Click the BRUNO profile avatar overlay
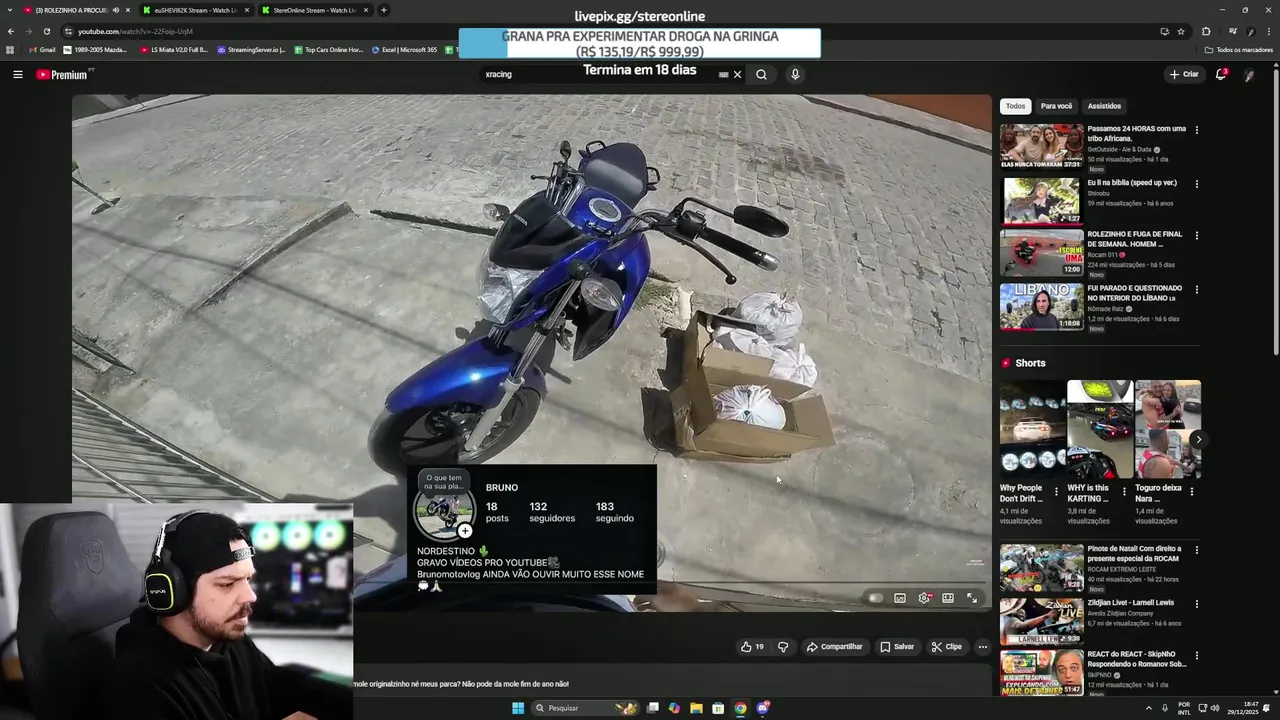Screen dimensions: 1280x720 pyautogui.click(x=444, y=508)
